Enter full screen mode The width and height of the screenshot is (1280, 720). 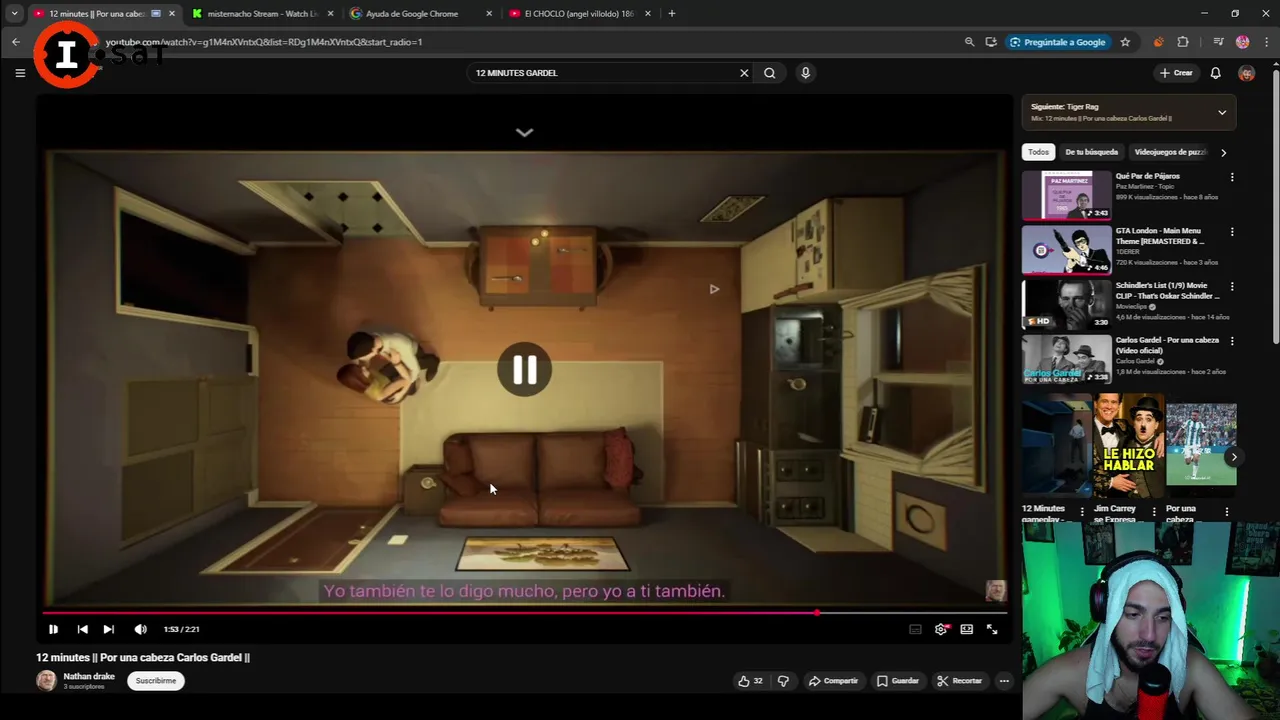[x=992, y=629]
